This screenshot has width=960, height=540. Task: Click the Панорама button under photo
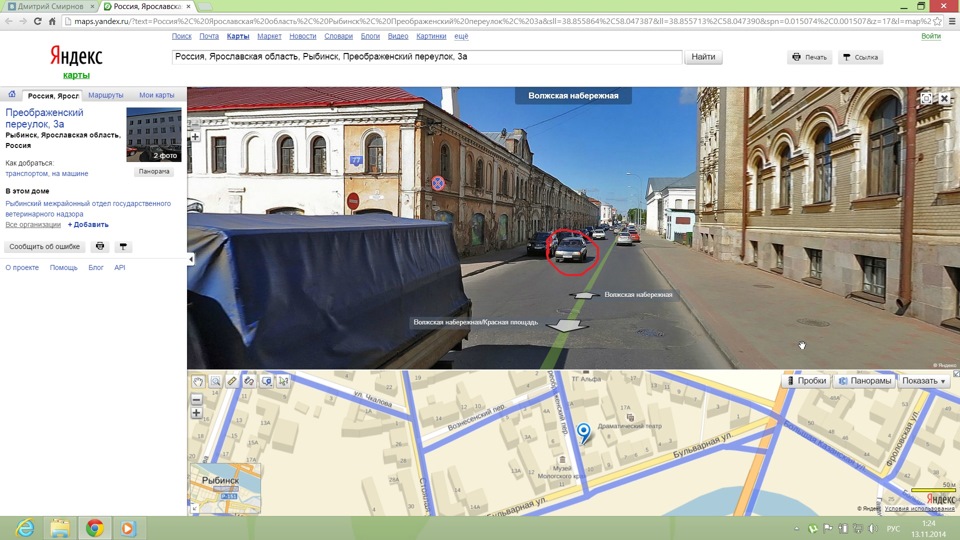154,171
